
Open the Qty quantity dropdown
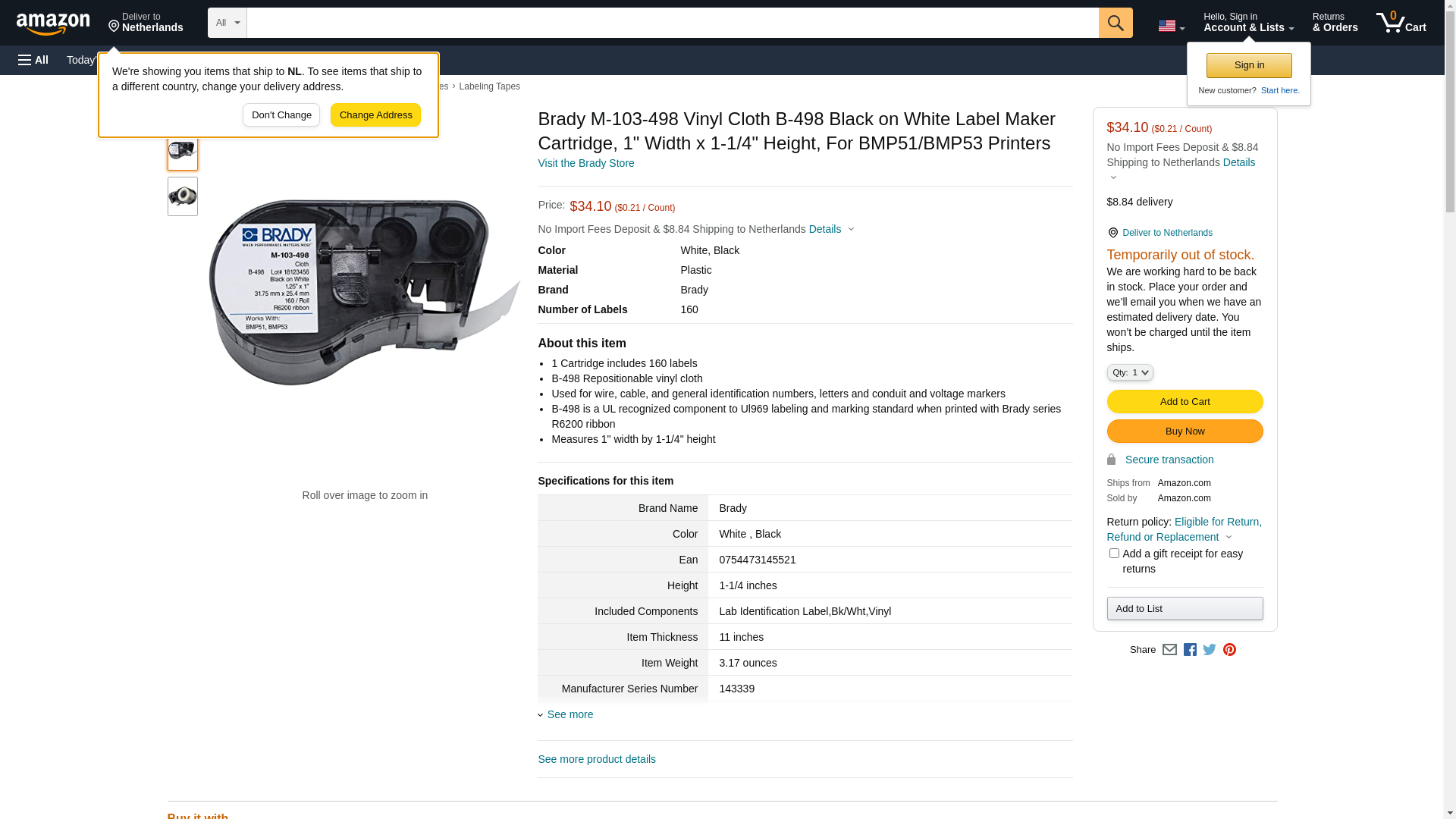[x=1130, y=372]
